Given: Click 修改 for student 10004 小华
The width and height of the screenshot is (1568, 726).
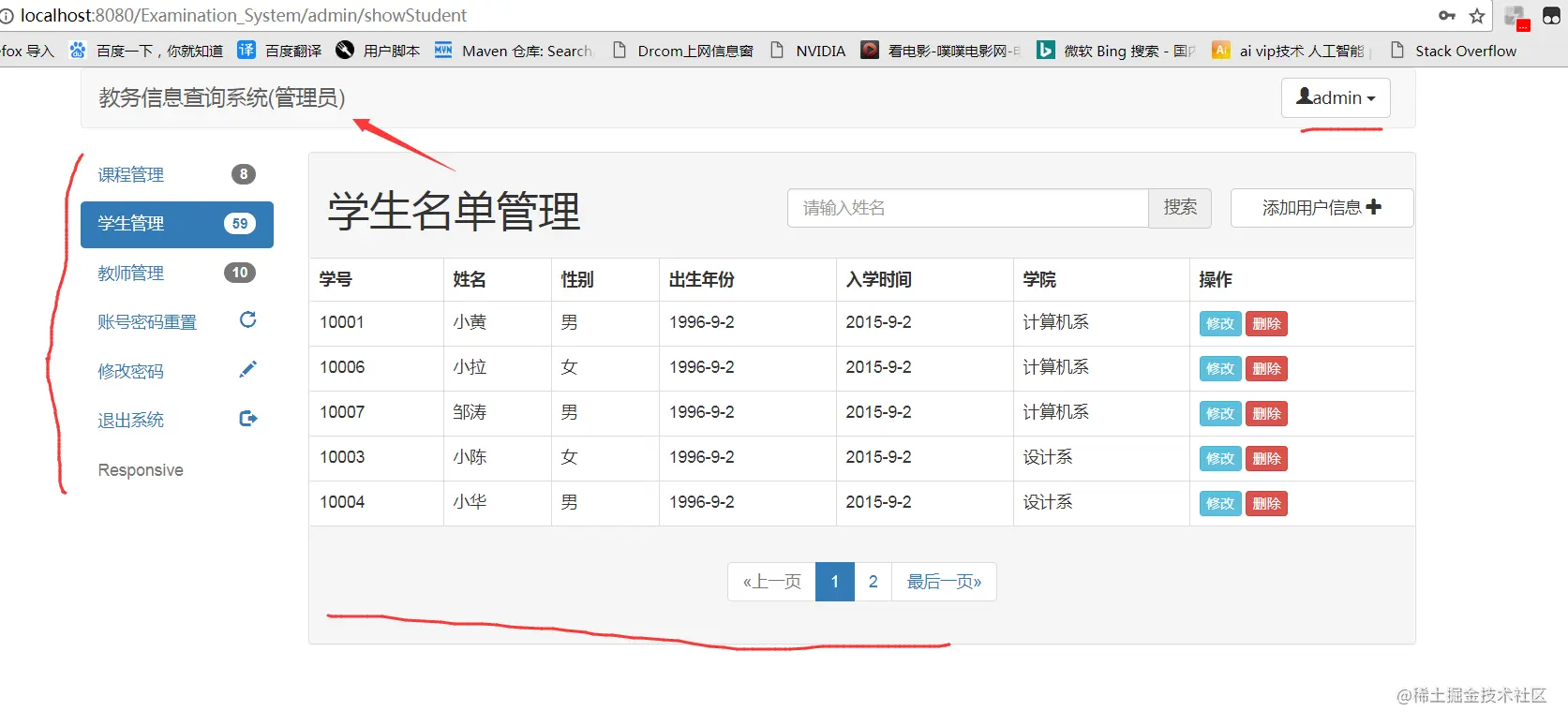Looking at the screenshot, I should click(1220, 503).
